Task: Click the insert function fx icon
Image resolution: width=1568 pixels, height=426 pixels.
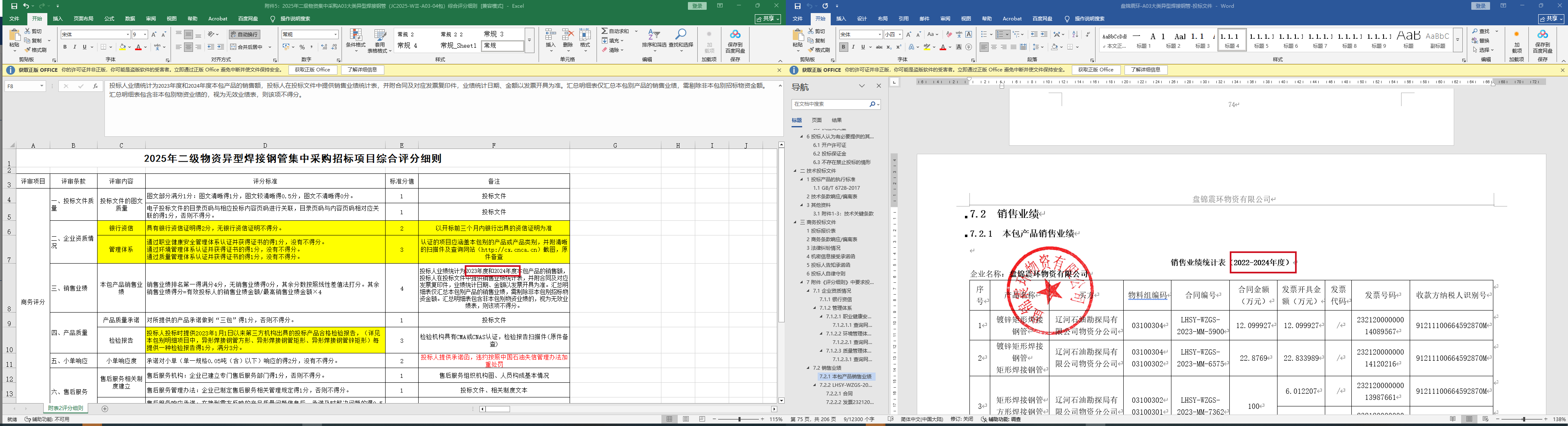Action: 95,87
